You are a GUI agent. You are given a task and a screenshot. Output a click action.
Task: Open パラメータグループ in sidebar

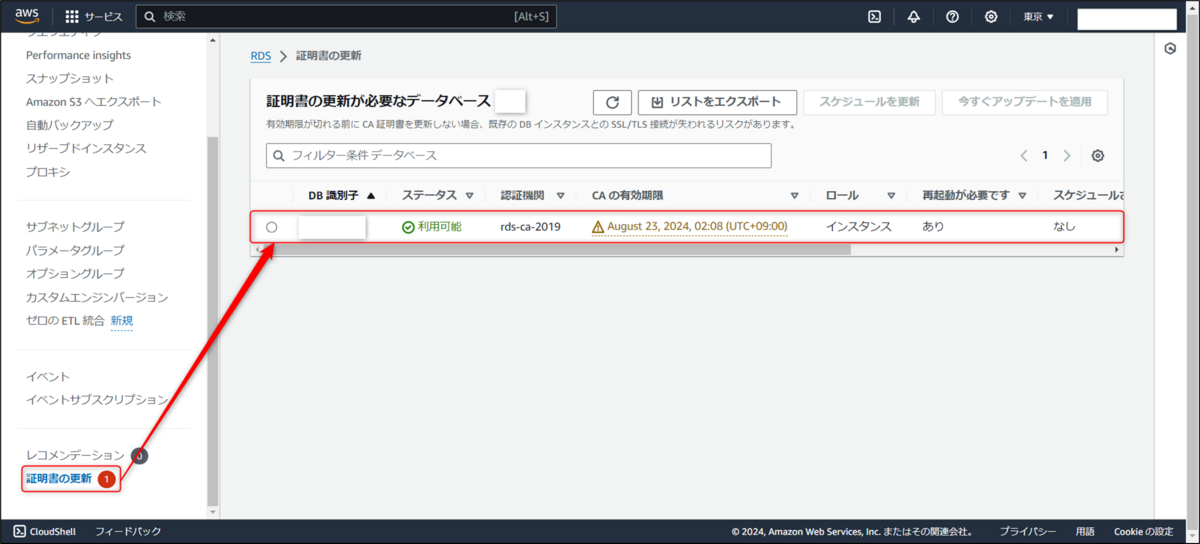coord(75,250)
